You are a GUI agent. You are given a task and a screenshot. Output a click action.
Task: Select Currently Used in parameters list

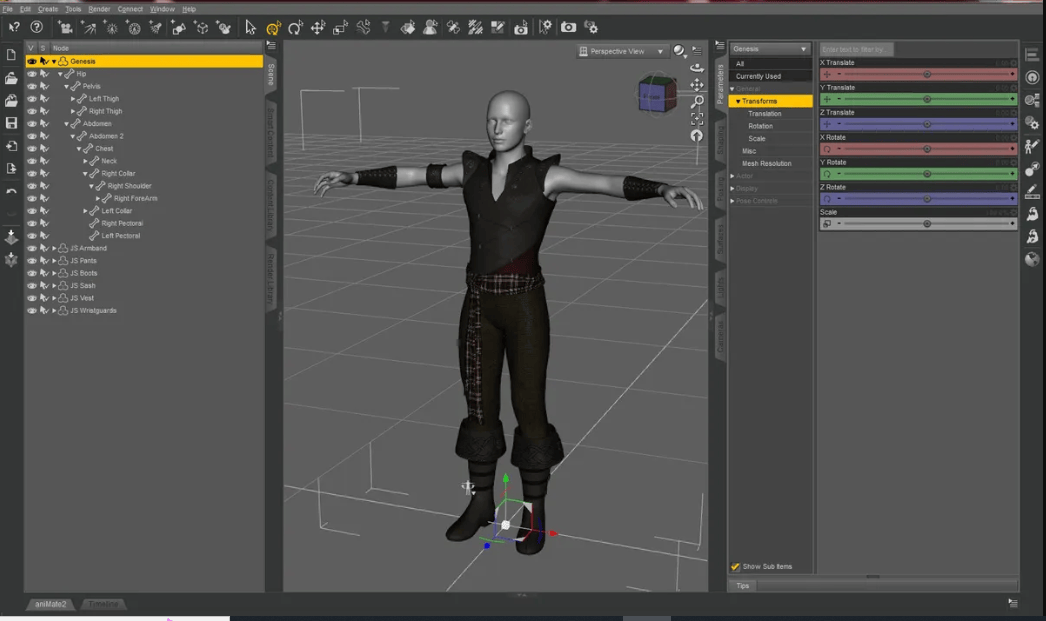coord(758,76)
